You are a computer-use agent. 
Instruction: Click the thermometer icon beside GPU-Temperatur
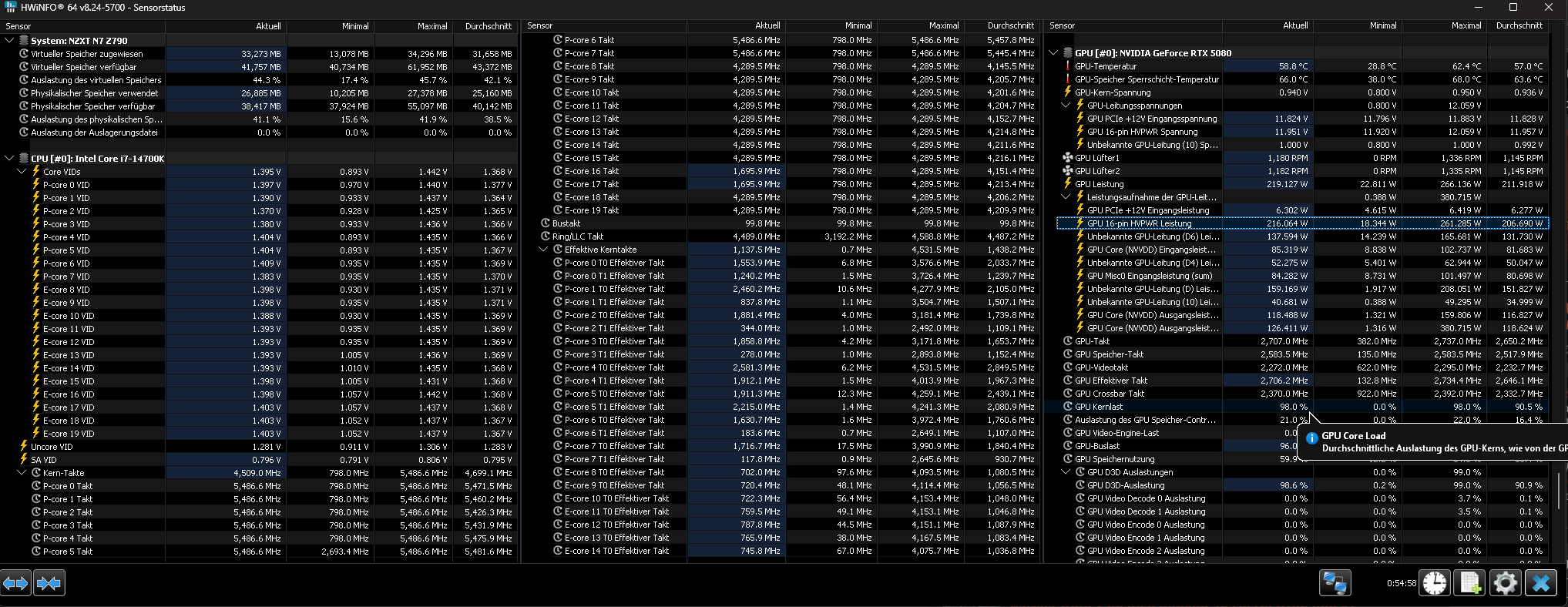1068,66
